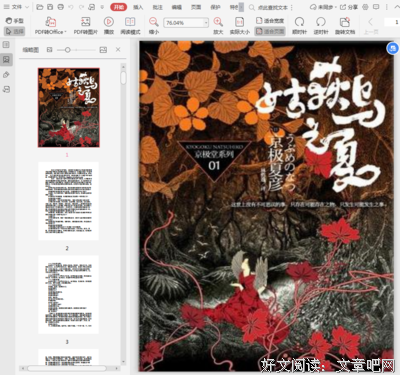This screenshot has width=400, height=375.
Task: Select the page 3 thumbnail
Action: click(68, 295)
